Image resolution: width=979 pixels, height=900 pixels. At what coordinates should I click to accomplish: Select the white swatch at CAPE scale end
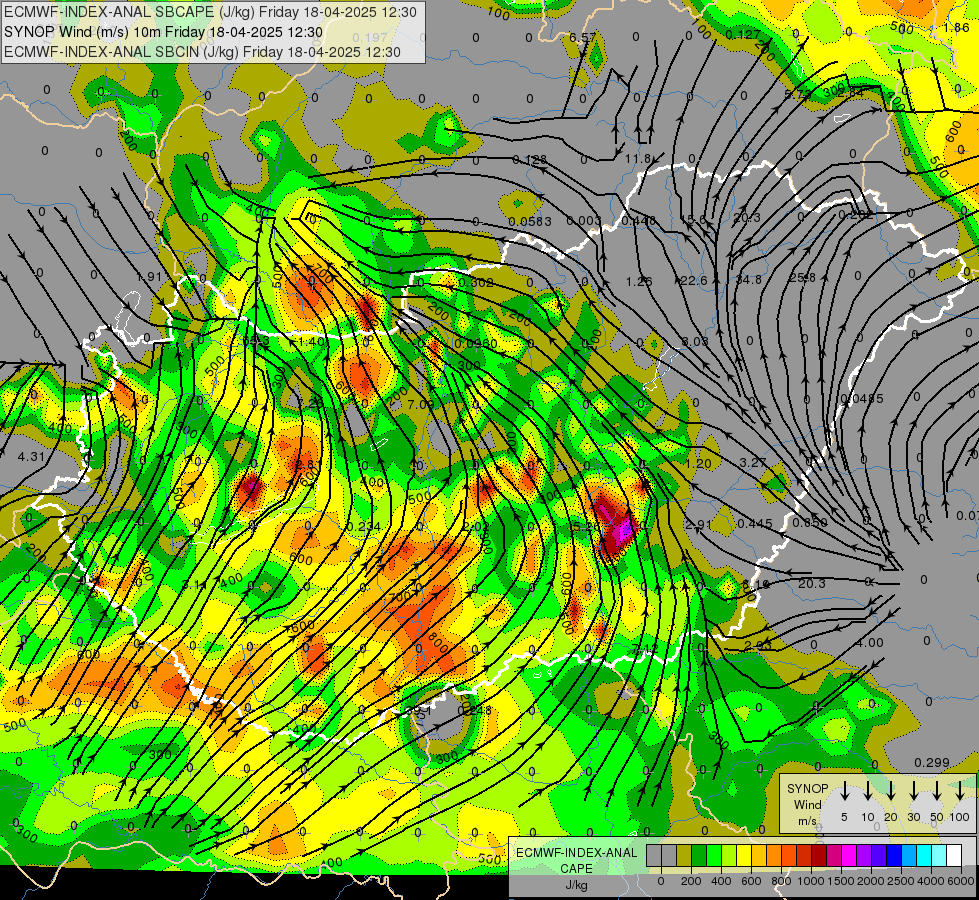954,856
